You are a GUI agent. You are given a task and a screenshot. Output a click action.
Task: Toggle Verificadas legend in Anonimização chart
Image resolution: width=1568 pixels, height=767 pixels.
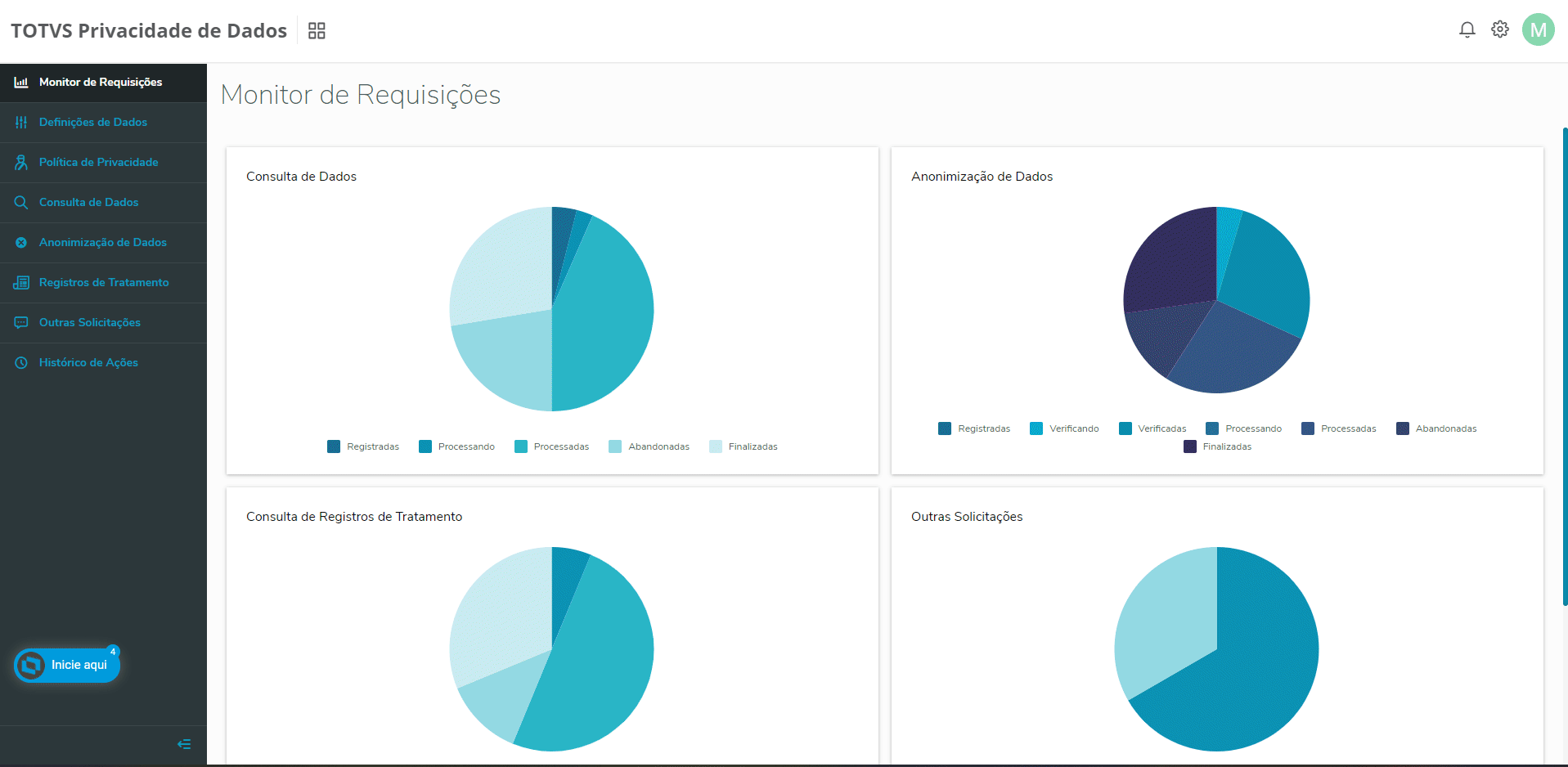tap(1152, 428)
